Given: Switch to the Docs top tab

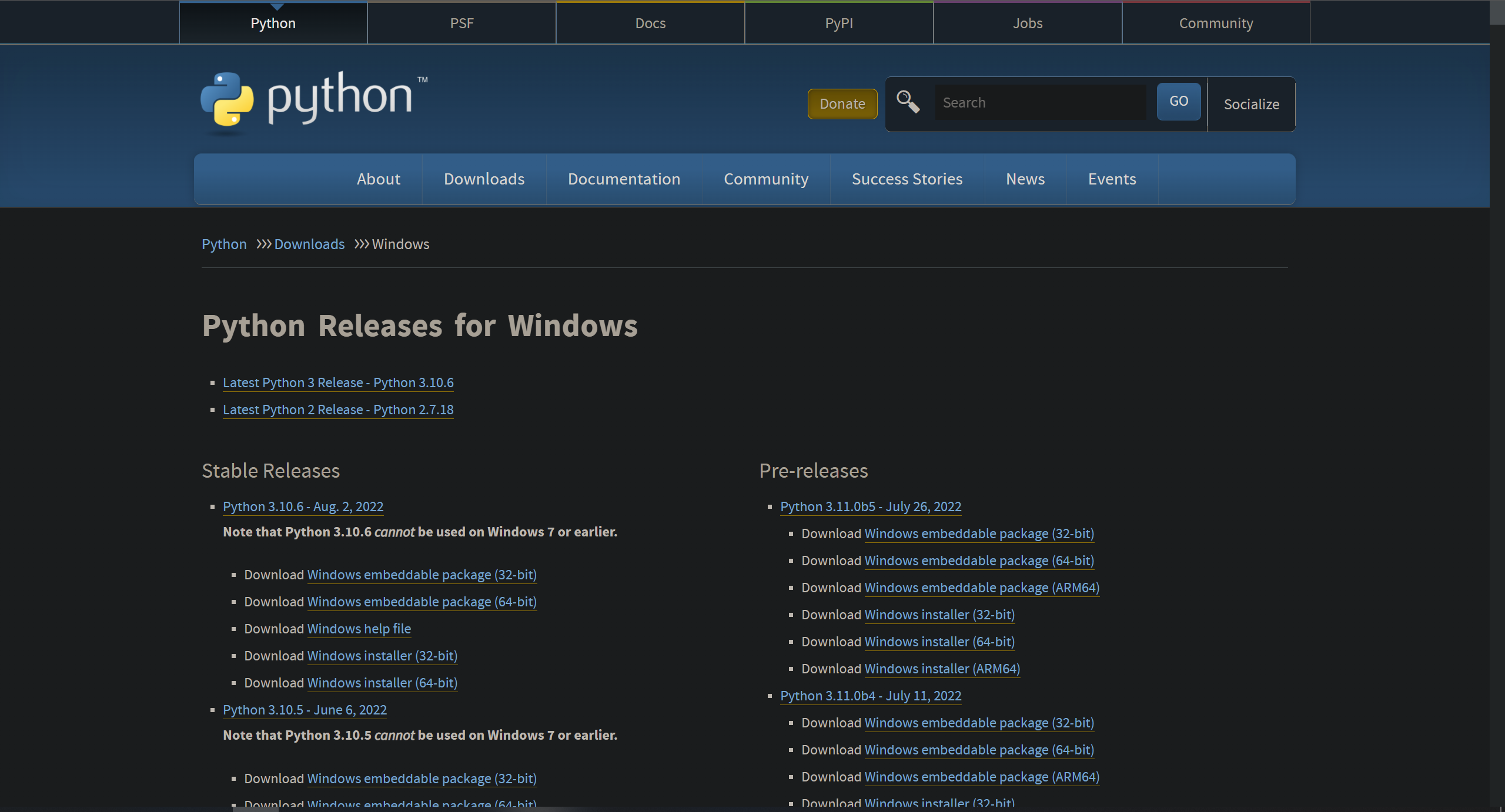Looking at the screenshot, I should [650, 24].
